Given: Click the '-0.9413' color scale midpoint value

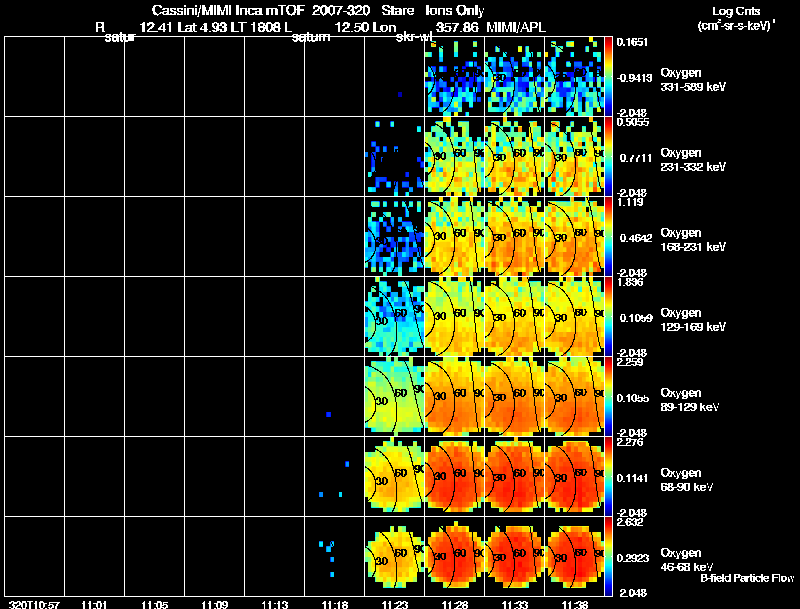Looking at the screenshot, I should click(x=634, y=78).
